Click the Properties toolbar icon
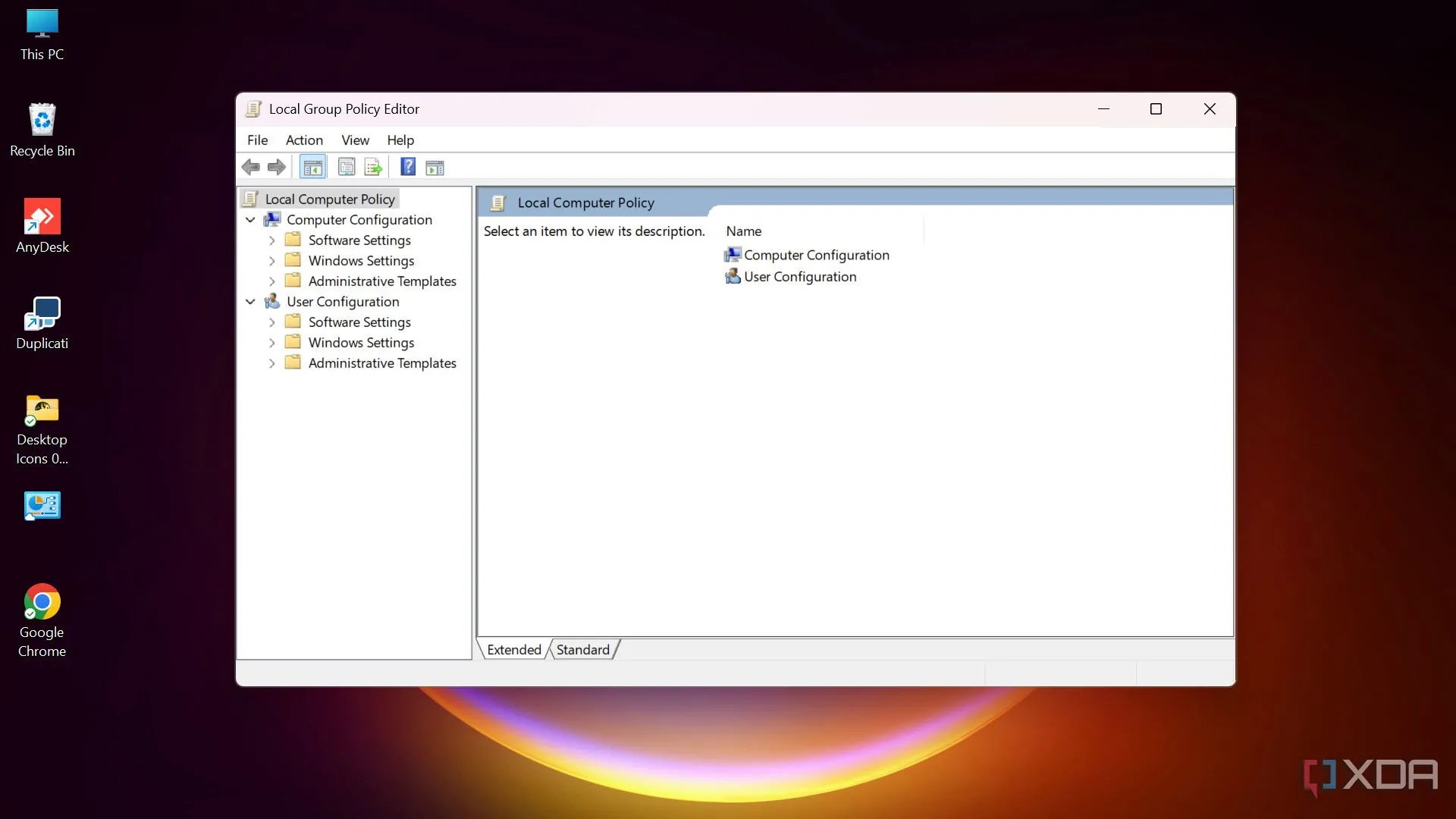Viewport: 1456px width, 819px height. [347, 167]
